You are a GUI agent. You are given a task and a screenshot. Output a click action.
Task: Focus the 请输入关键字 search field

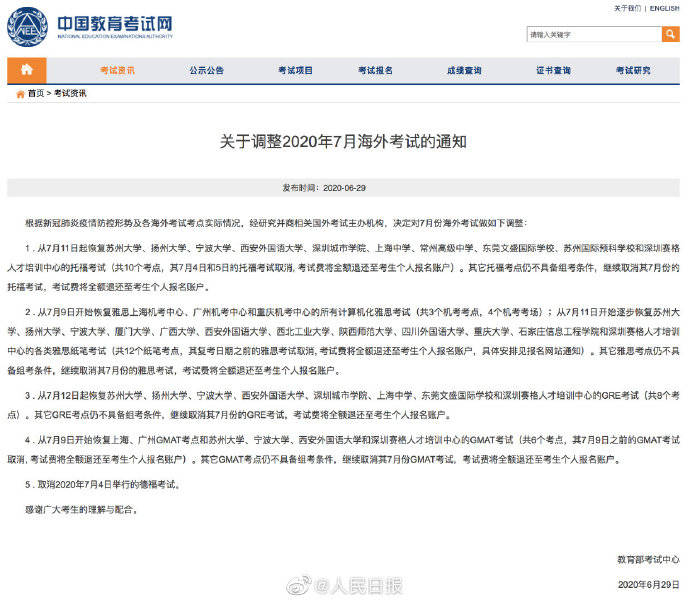(x=593, y=34)
